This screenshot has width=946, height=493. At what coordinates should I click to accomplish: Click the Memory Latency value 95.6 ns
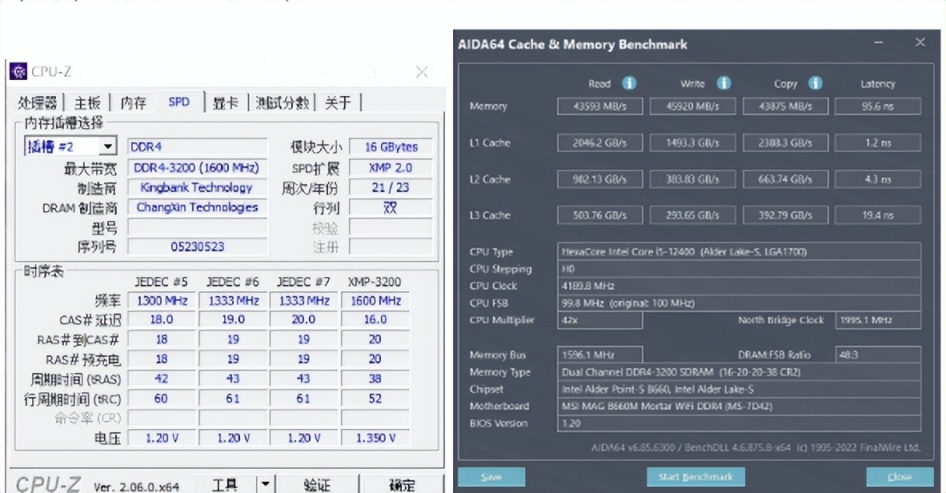[878, 106]
